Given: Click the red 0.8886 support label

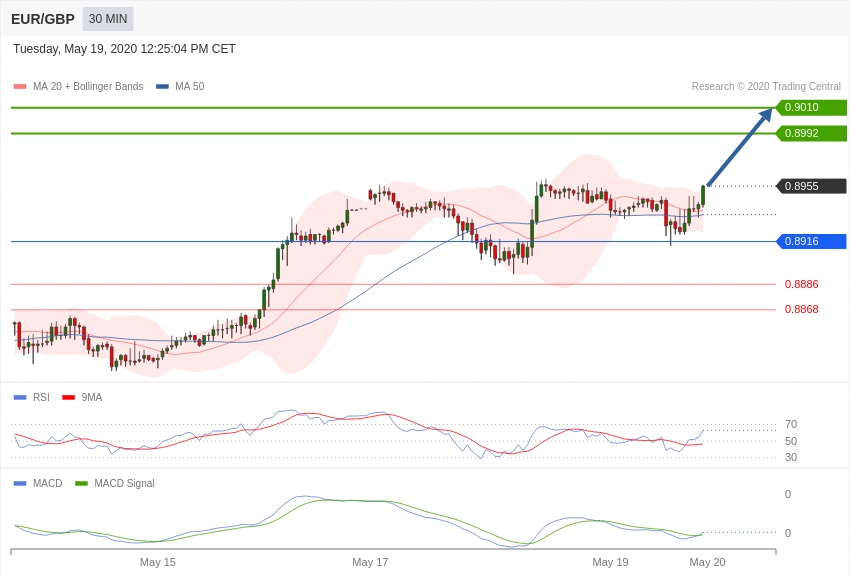Looking at the screenshot, I should tap(801, 284).
